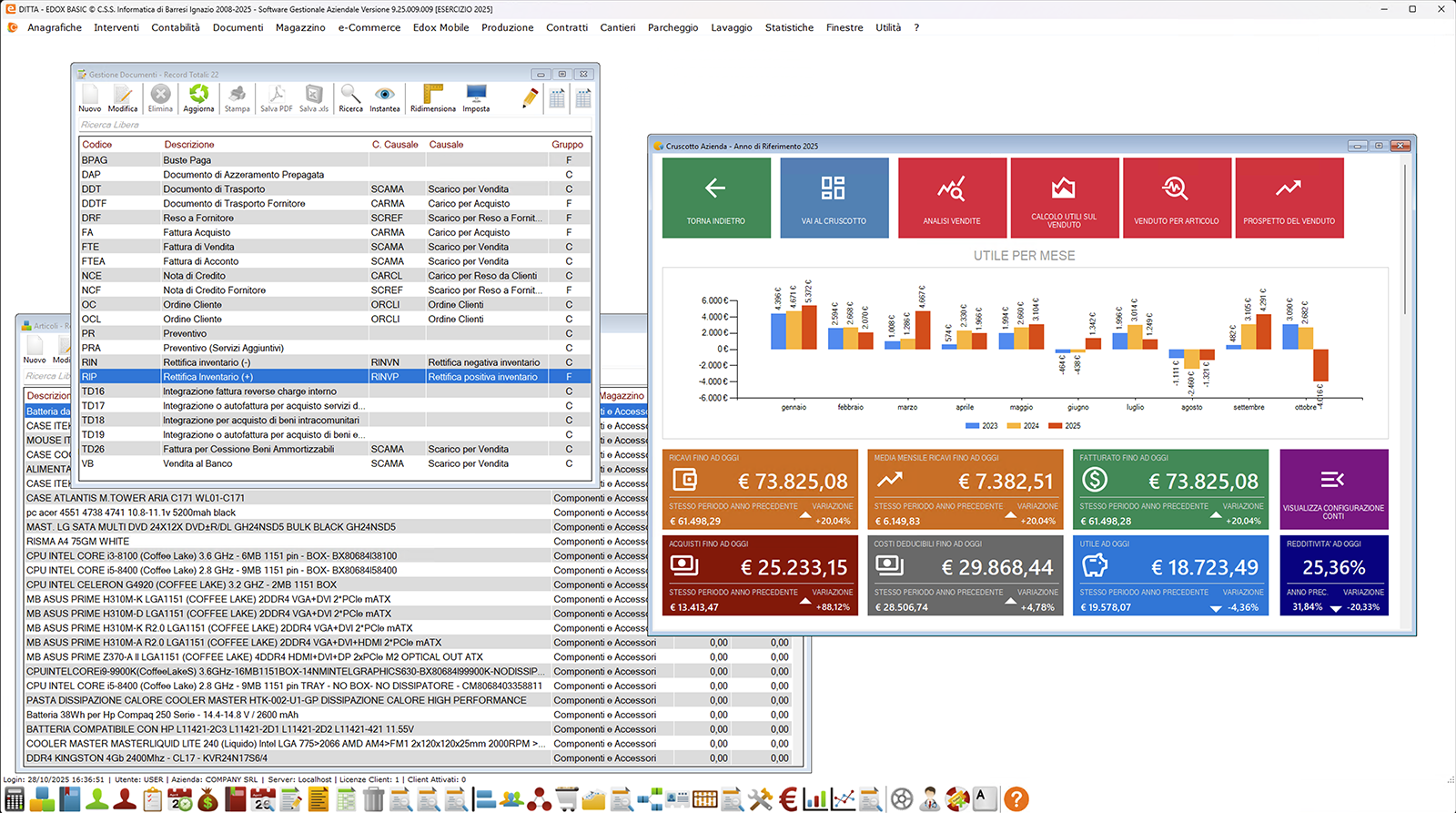The width and height of the screenshot is (1456, 813).
Task: Click the green Aggiorna refresh icon
Action: point(198,98)
